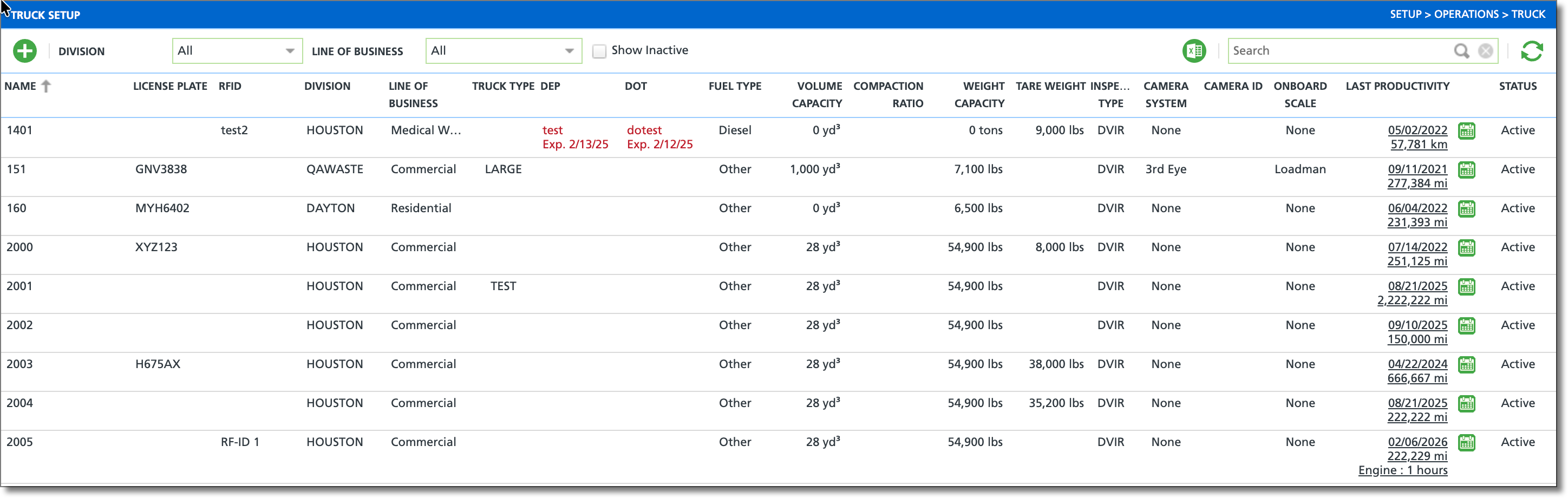
Task: Open productivity date 09/10/2025 link
Action: [x=1417, y=325]
